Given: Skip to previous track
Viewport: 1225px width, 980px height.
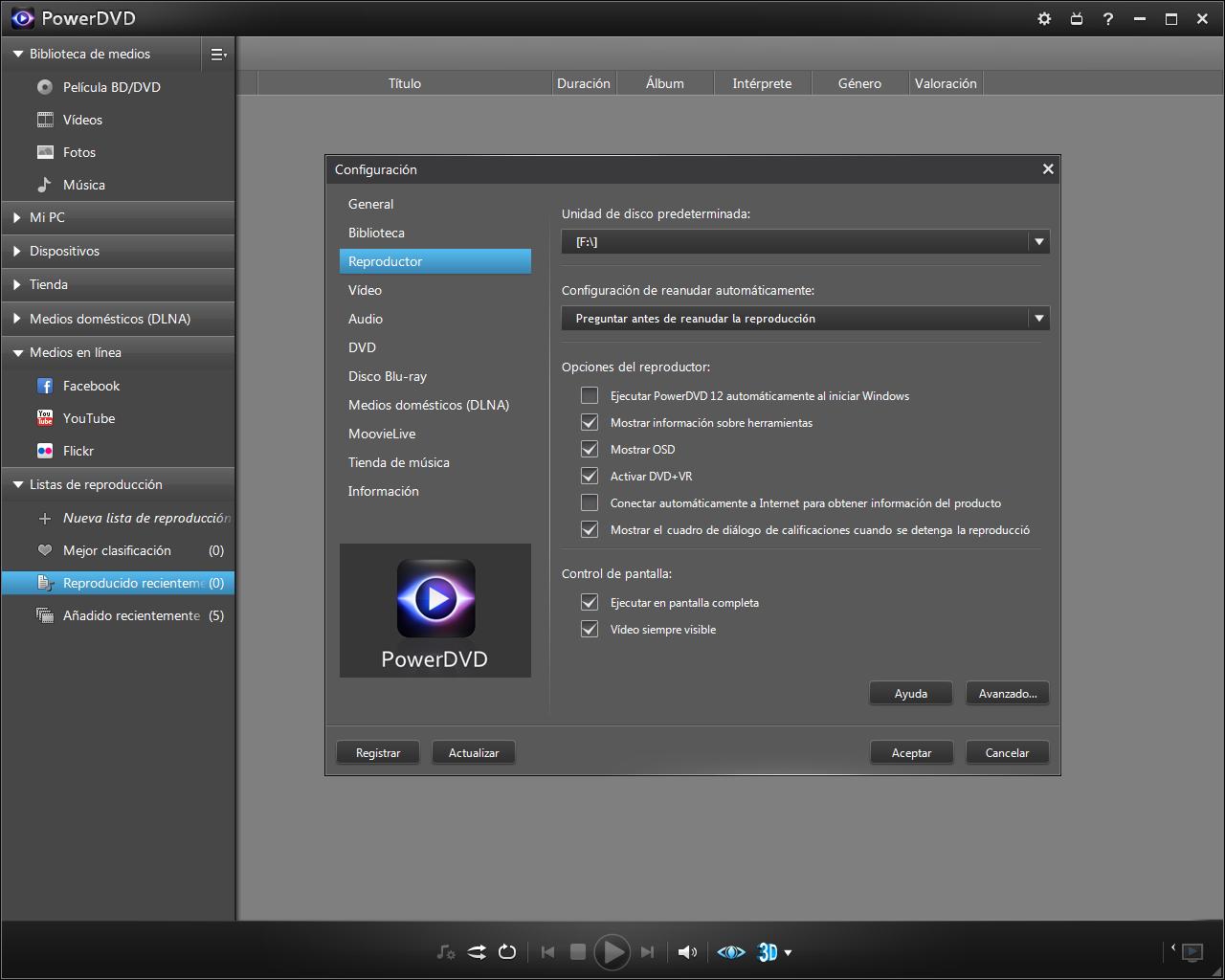Looking at the screenshot, I should coord(547,951).
